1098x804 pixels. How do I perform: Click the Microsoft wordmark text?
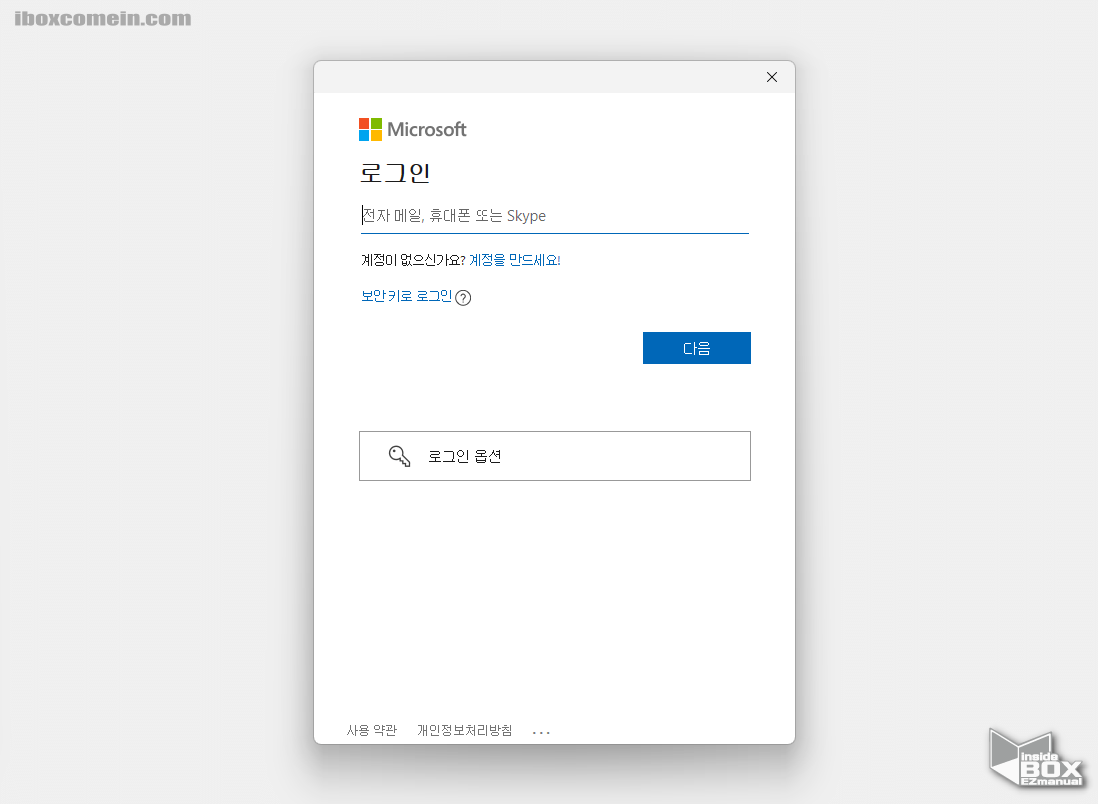tap(427, 129)
